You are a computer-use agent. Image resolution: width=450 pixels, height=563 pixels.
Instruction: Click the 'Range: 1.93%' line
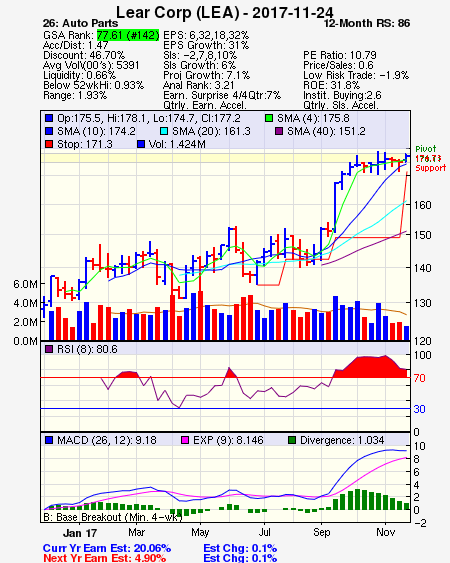75,96
